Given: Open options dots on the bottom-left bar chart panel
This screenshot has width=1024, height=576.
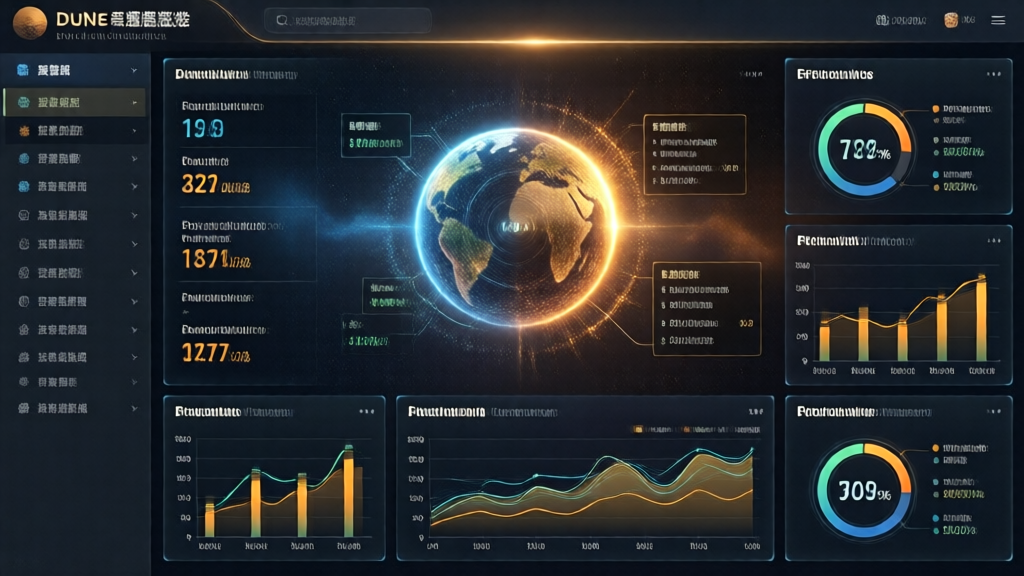Looking at the screenshot, I should tap(367, 411).
